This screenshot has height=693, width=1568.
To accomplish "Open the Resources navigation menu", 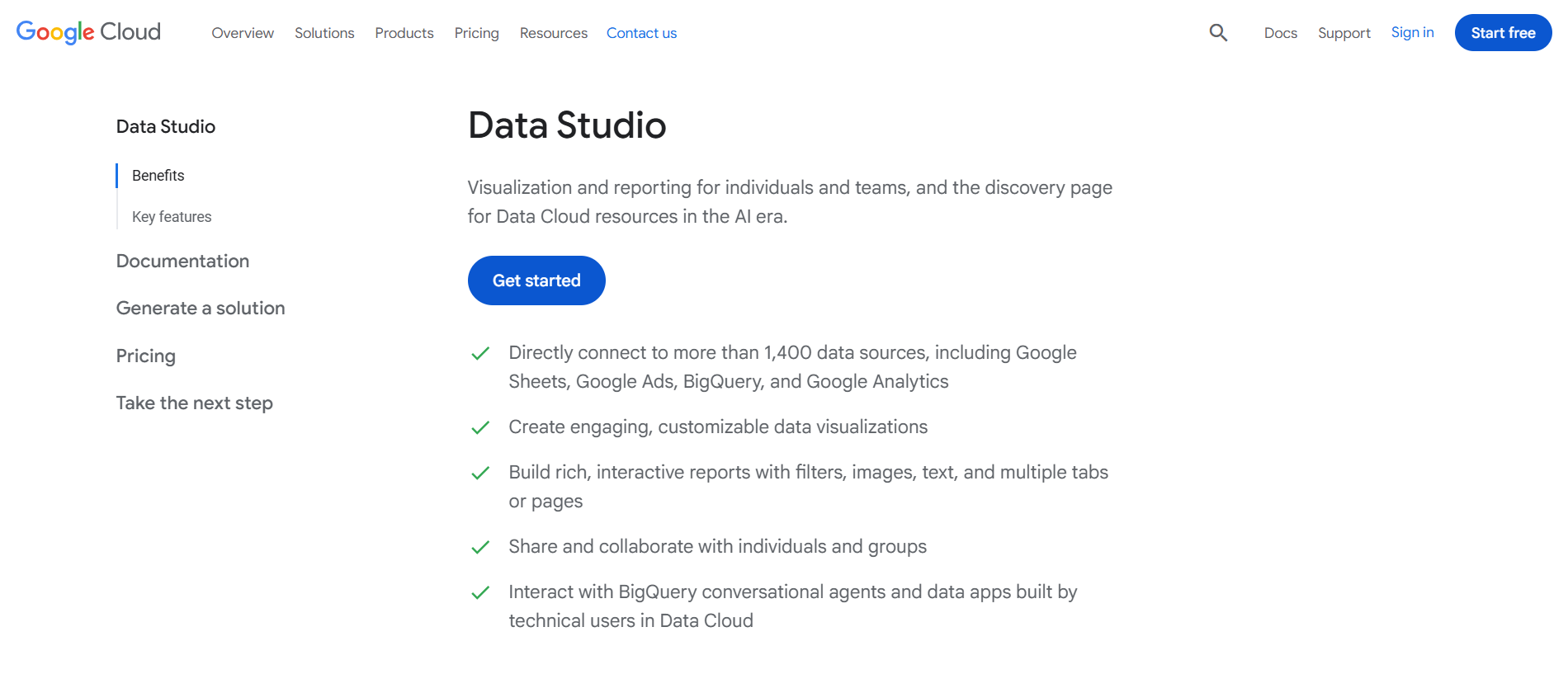I will 554,33.
